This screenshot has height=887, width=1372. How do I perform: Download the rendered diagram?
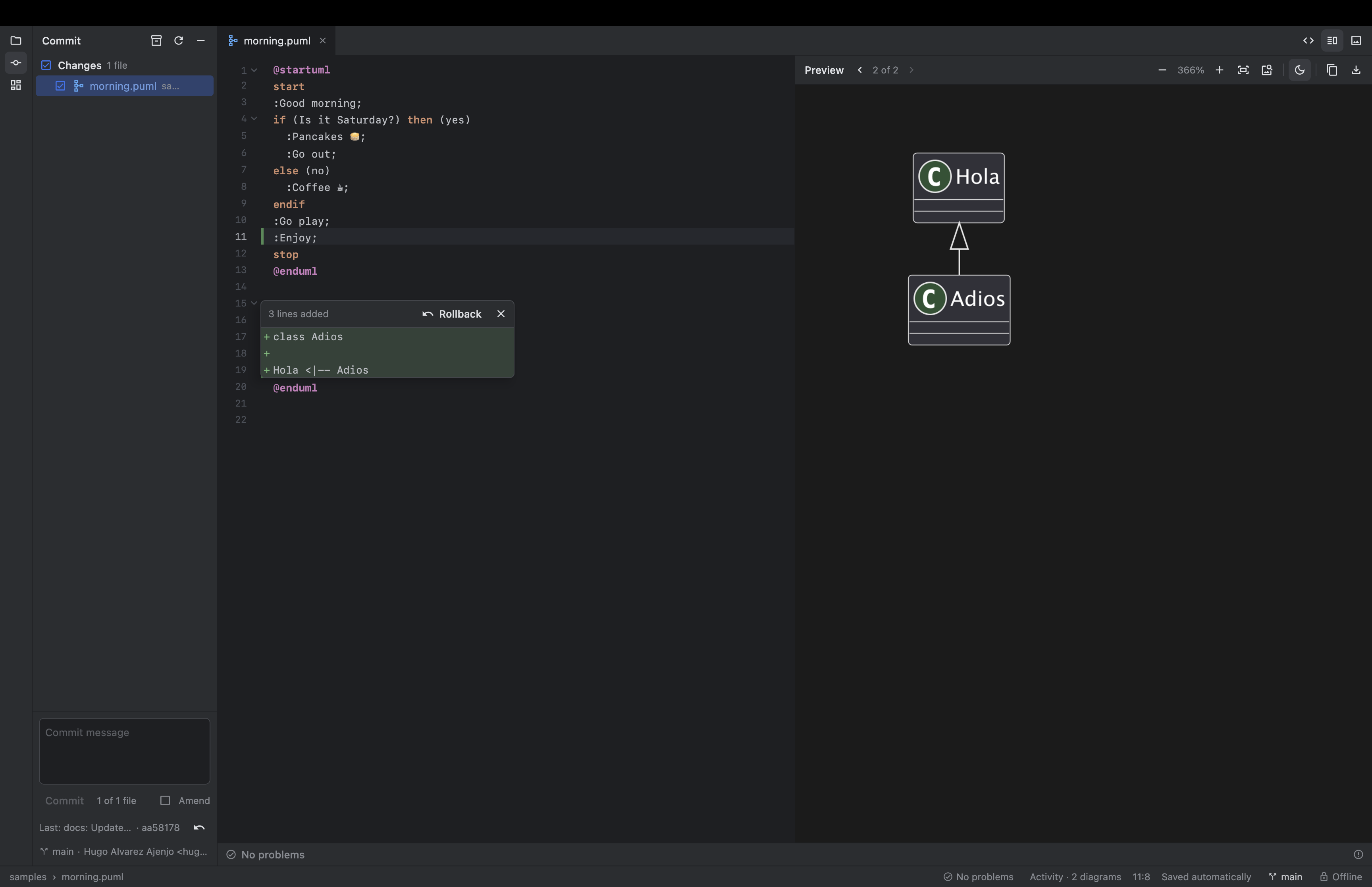pos(1356,70)
